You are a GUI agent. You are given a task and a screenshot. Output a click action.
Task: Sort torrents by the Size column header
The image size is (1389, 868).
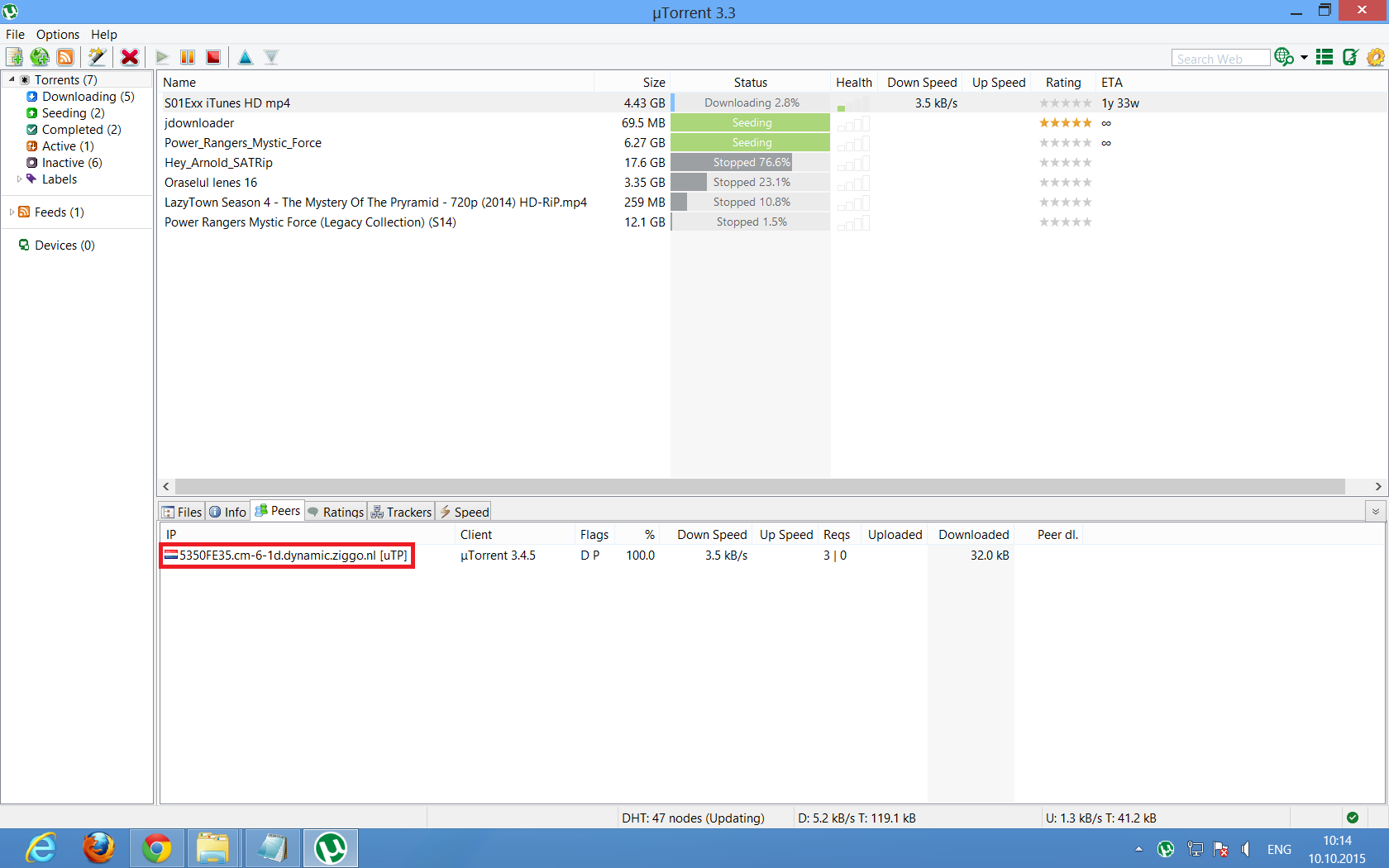pyautogui.click(x=653, y=82)
